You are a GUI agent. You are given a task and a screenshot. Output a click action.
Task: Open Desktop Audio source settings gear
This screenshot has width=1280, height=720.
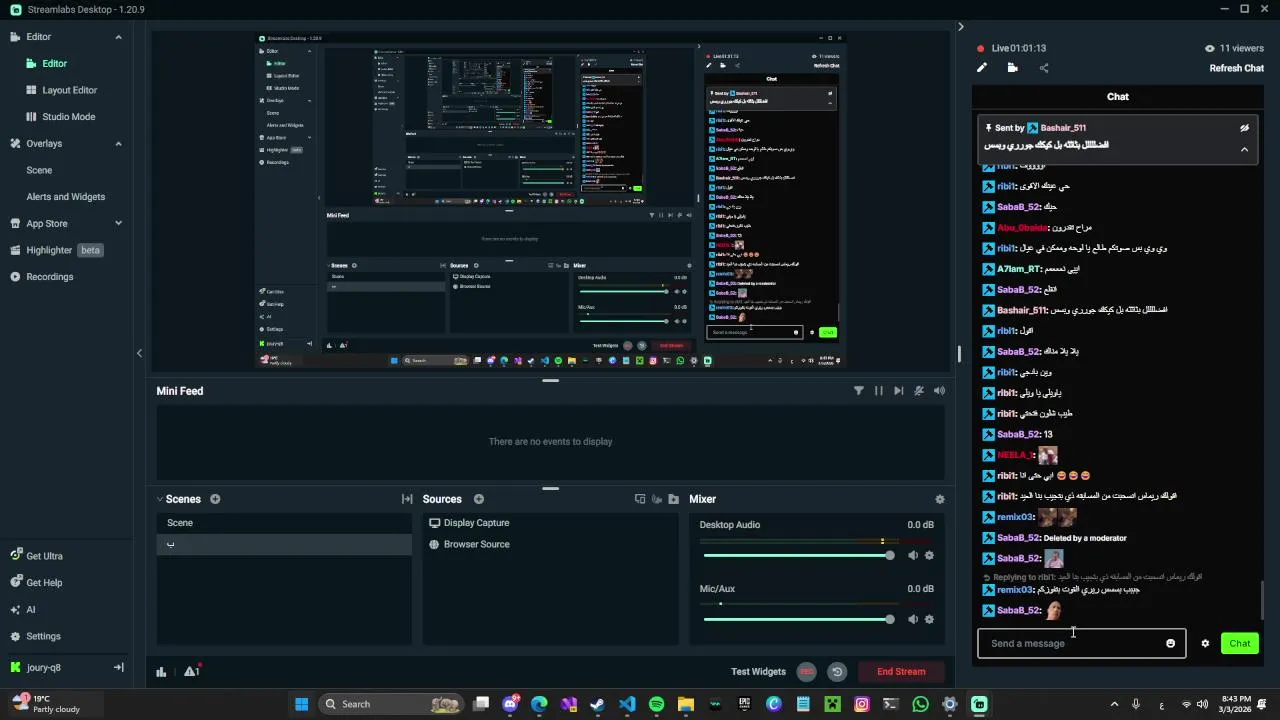pos(929,555)
